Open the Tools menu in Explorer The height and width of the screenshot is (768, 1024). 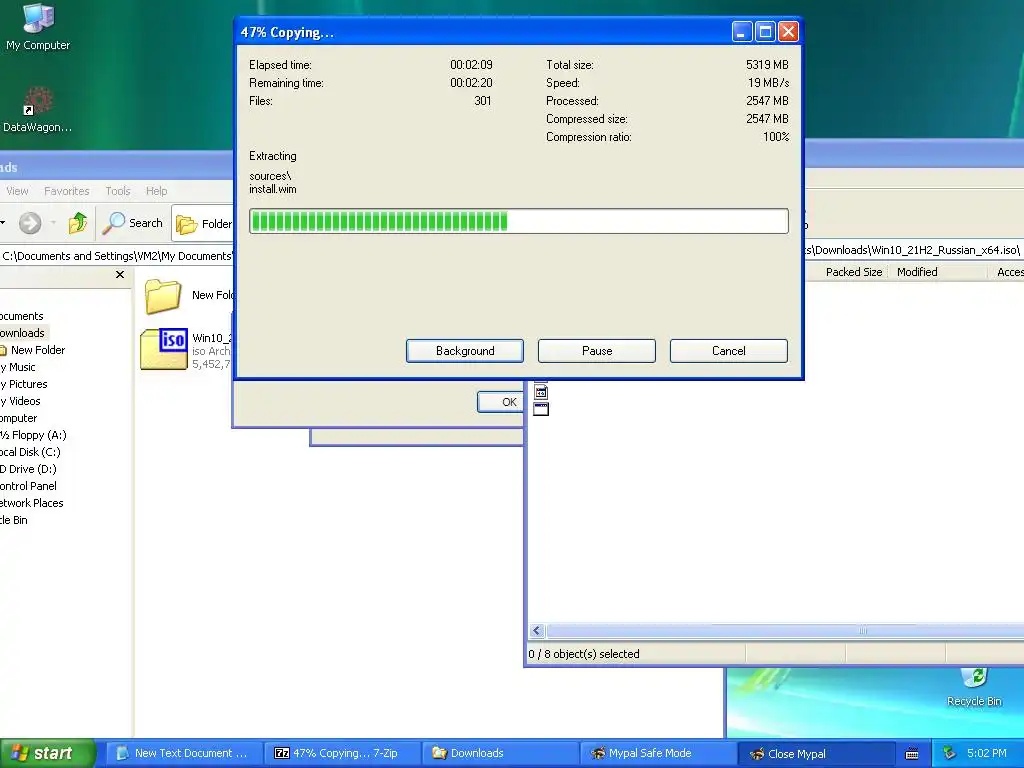click(118, 191)
